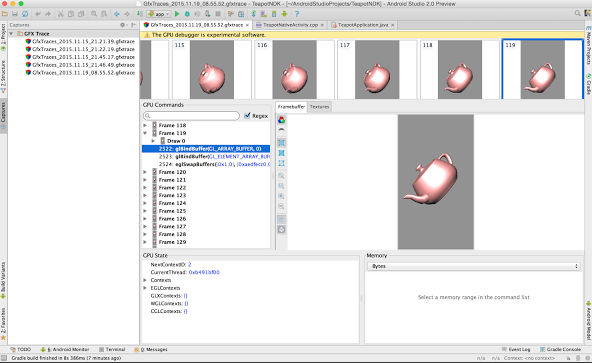Expand the Contexts node in GPU State
Image resolution: width=592 pixels, height=363 pixels.
pos(145,280)
